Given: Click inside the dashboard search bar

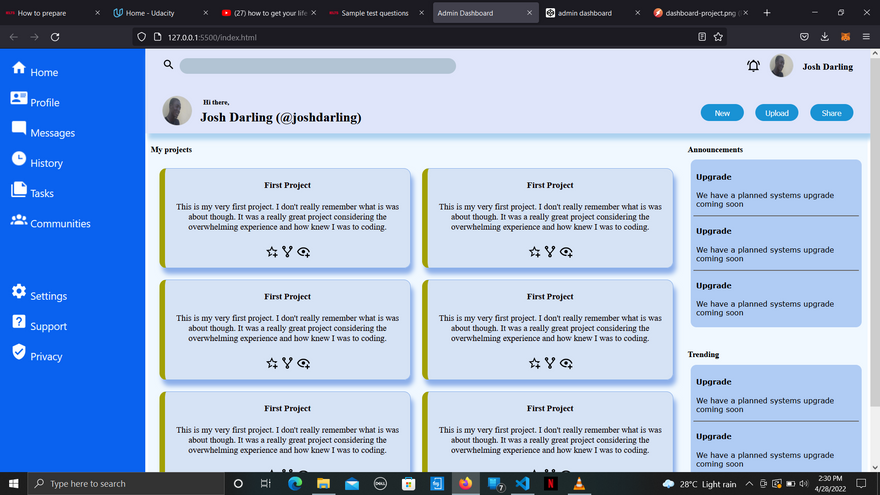Looking at the screenshot, I should [317, 66].
